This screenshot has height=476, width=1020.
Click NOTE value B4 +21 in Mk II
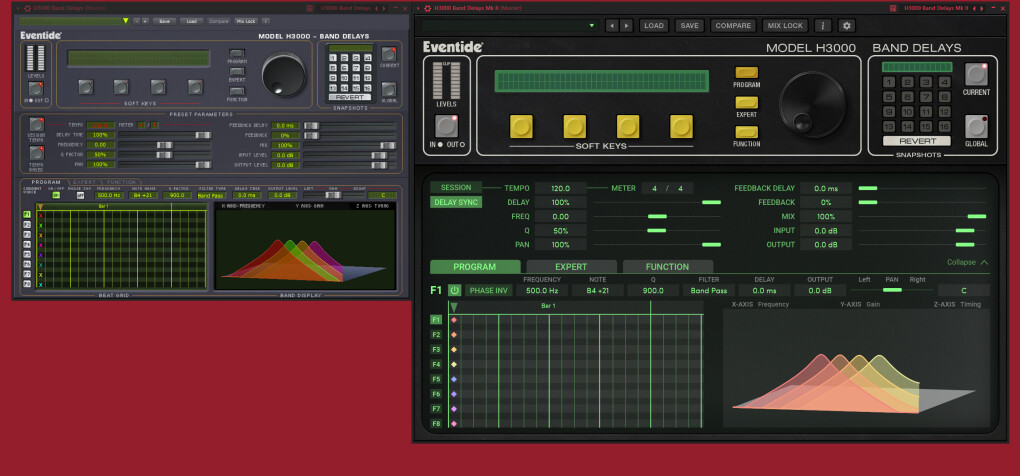coord(597,291)
